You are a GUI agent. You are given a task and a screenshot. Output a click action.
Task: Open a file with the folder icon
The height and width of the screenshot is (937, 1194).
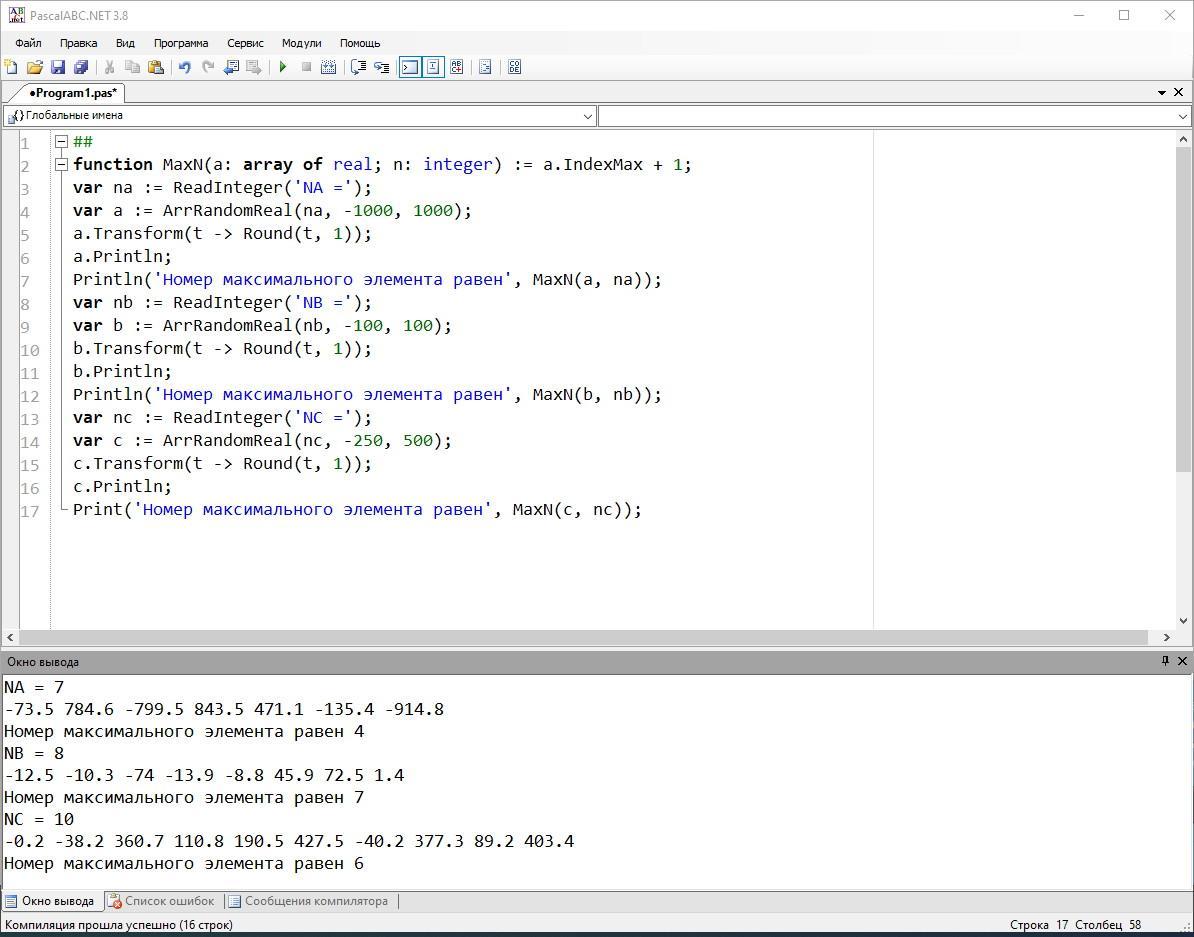[35, 67]
